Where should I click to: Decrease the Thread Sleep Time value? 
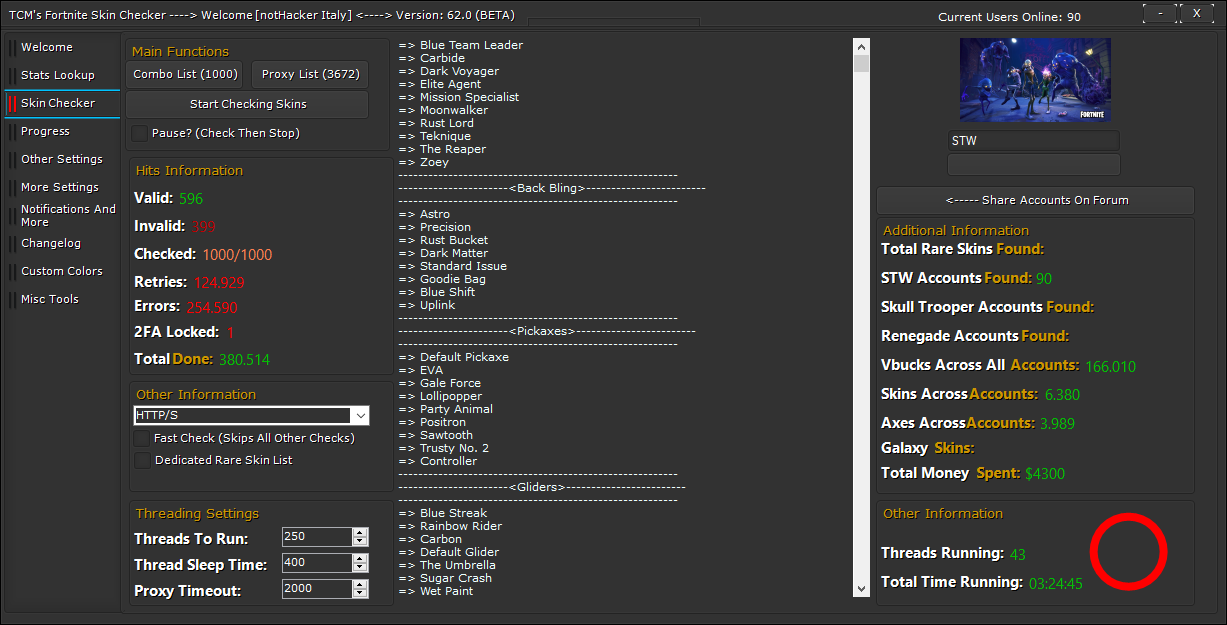pyautogui.click(x=360, y=568)
